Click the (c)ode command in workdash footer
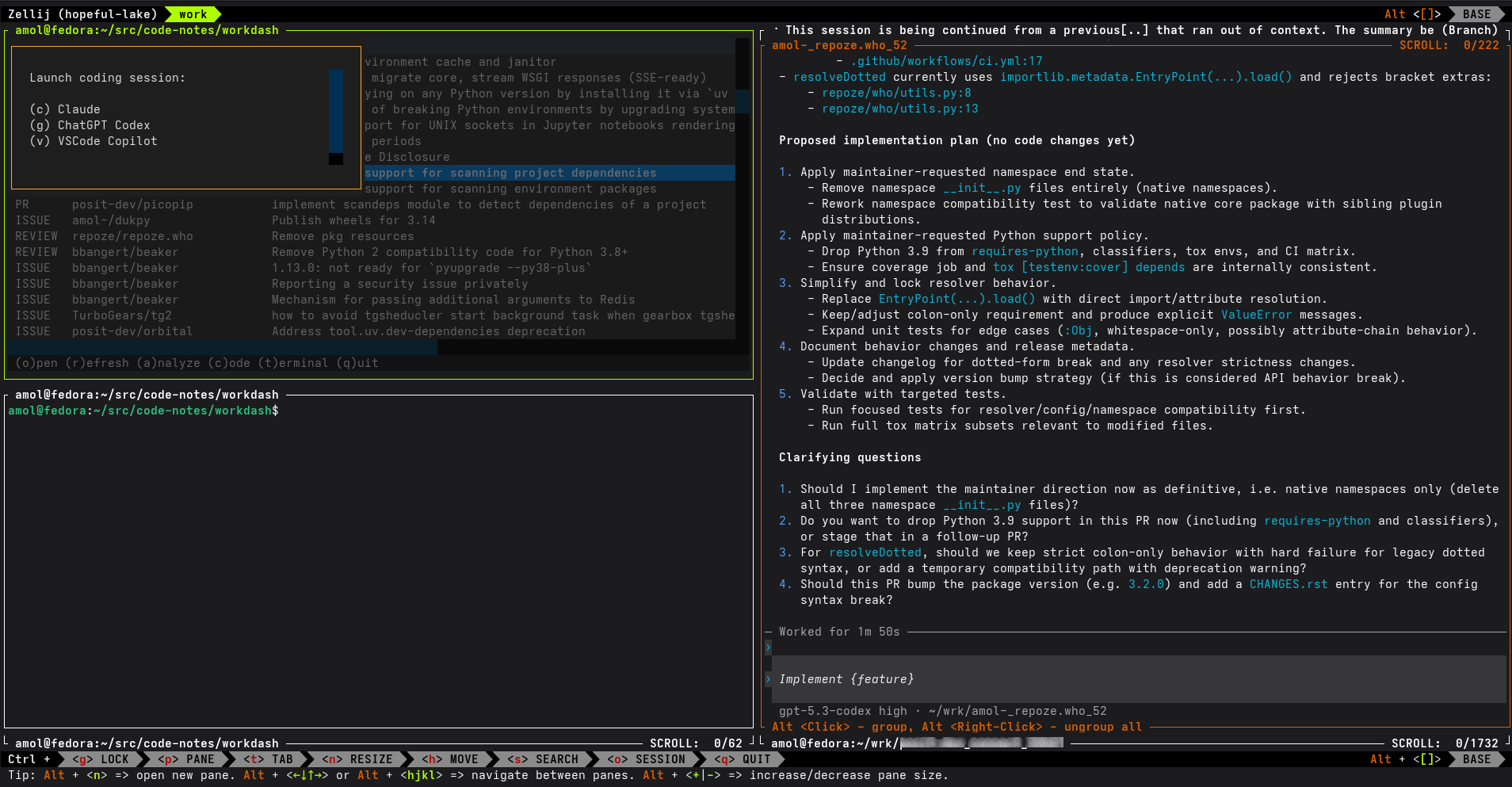 pyautogui.click(x=229, y=363)
